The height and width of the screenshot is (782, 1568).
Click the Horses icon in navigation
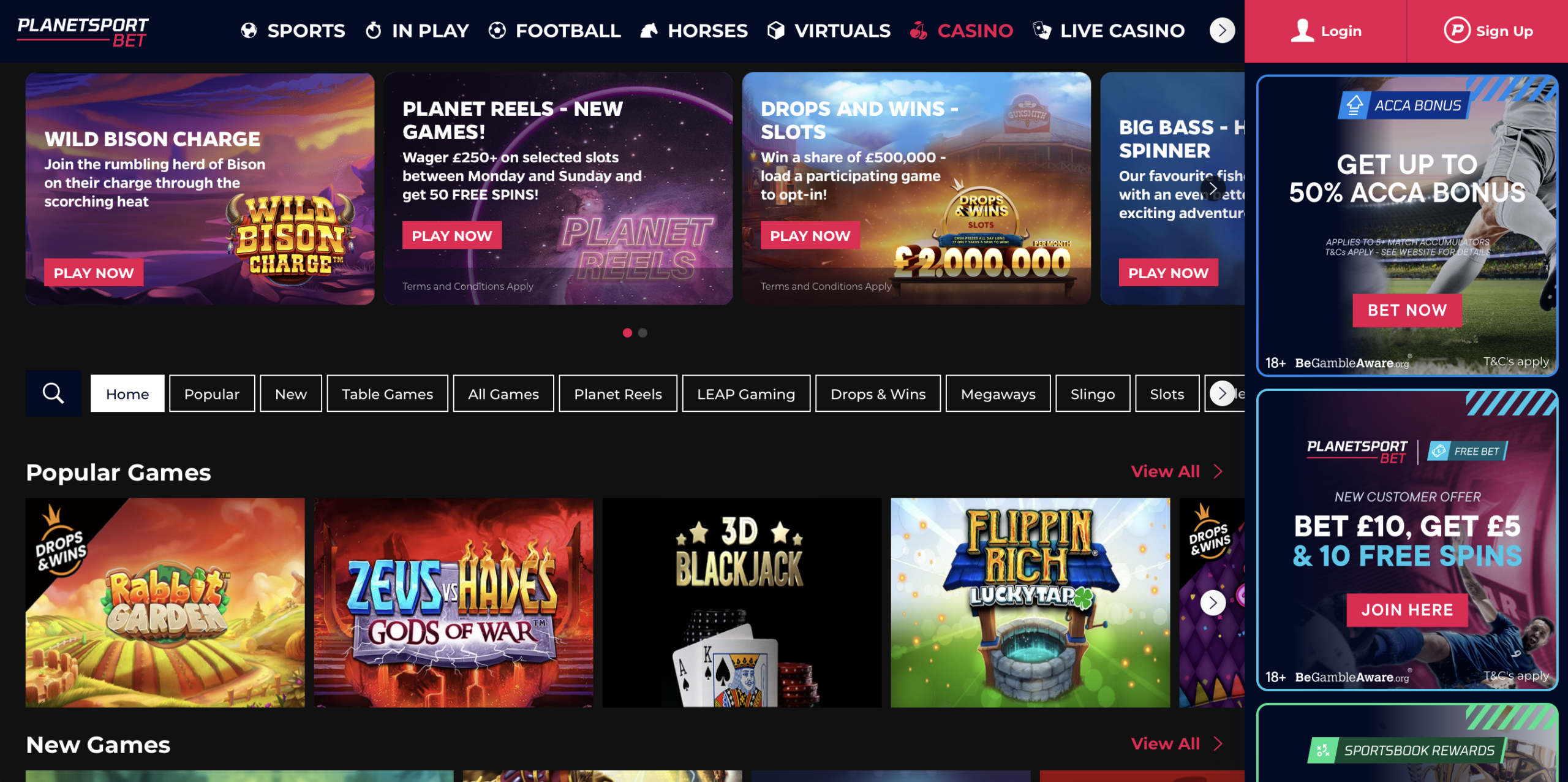pos(649,30)
